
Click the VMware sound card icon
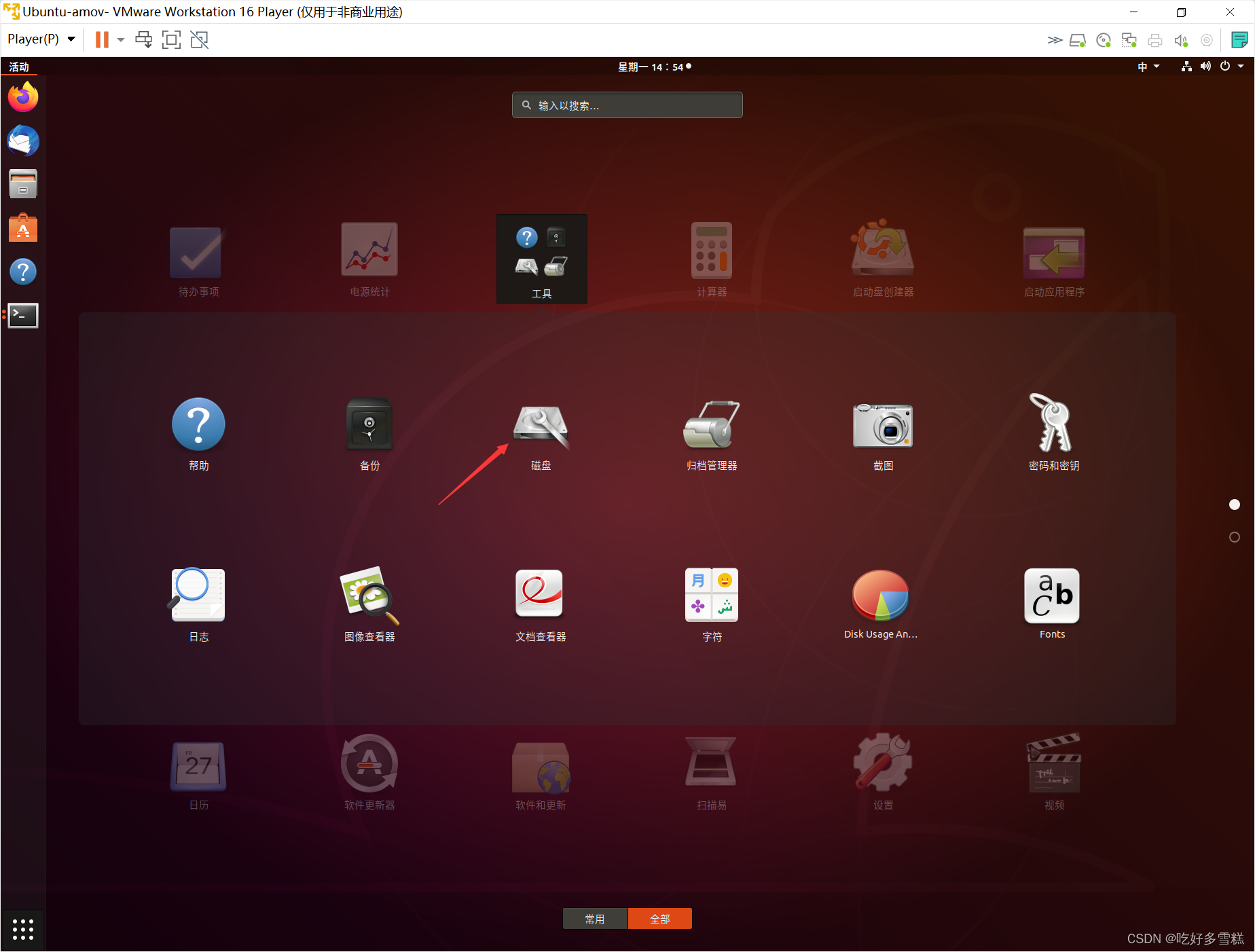tap(1181, 40)
